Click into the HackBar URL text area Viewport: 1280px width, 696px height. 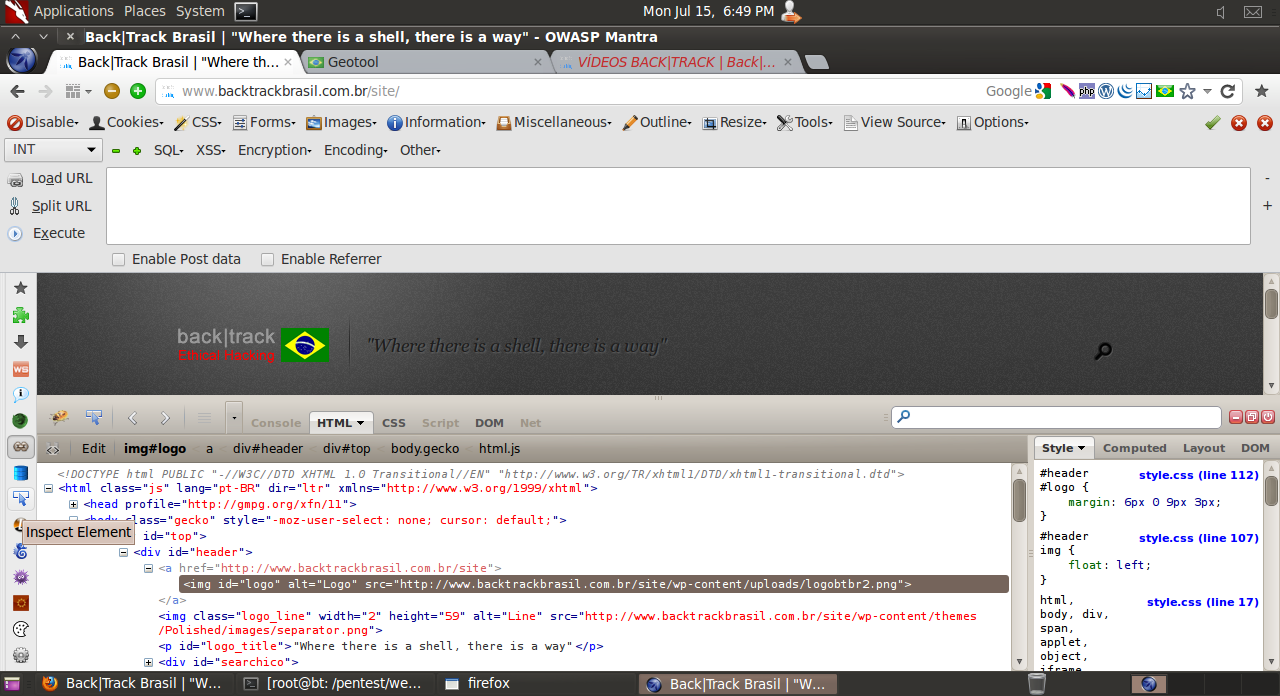678,206
